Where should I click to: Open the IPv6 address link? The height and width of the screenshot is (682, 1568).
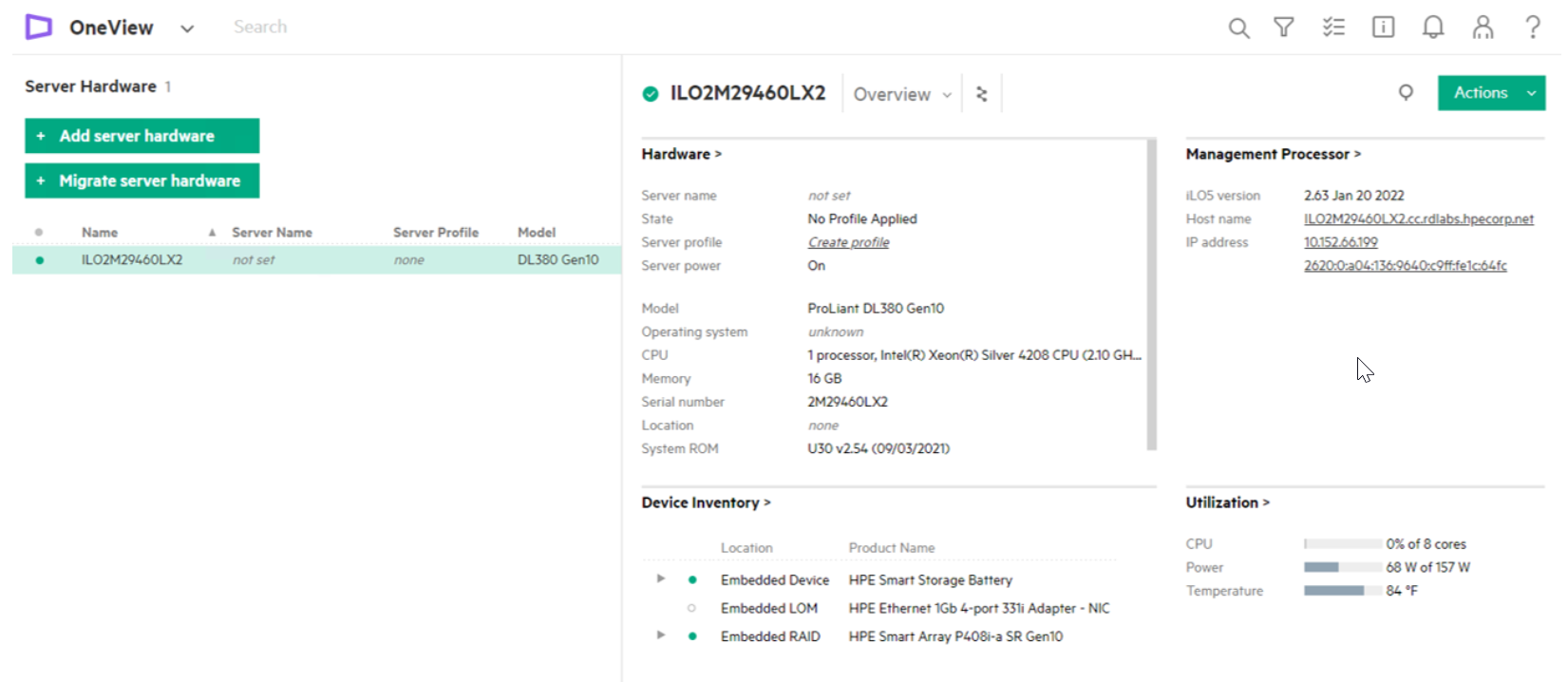coord(1406,266)
